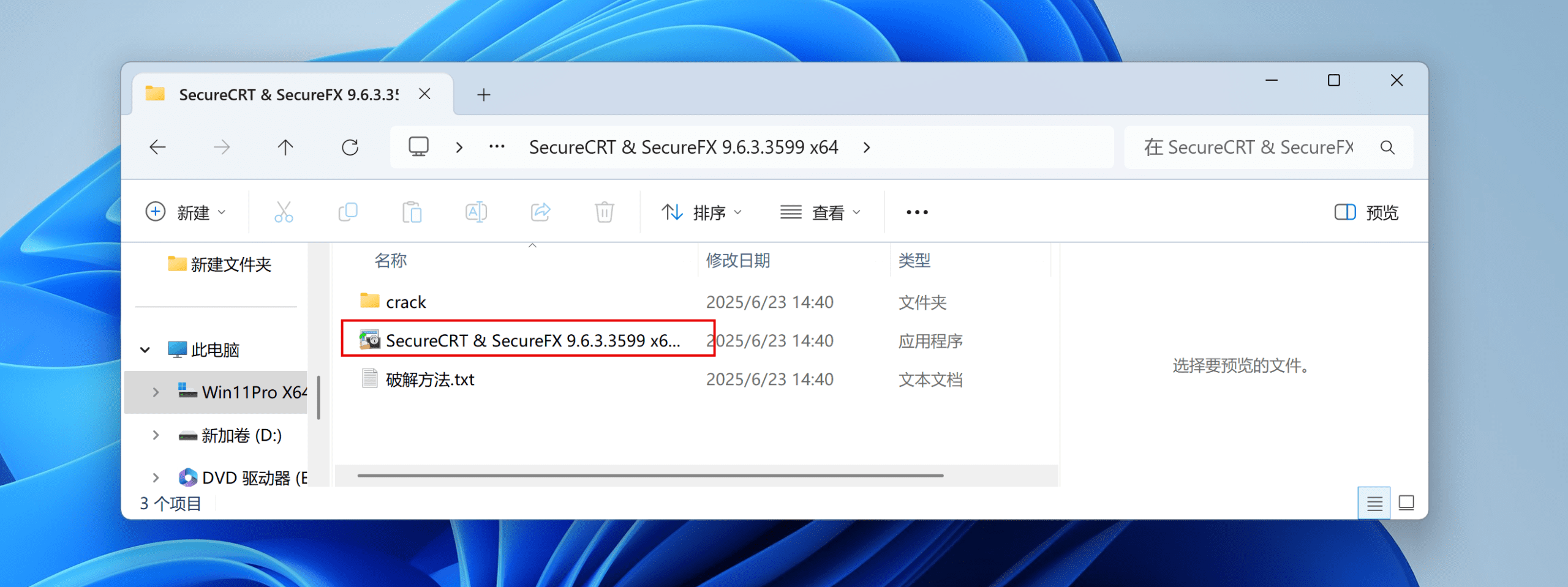This screenshot has height=587, width=1568.
Task: Go up one directory level
Action: coord(285,148)
